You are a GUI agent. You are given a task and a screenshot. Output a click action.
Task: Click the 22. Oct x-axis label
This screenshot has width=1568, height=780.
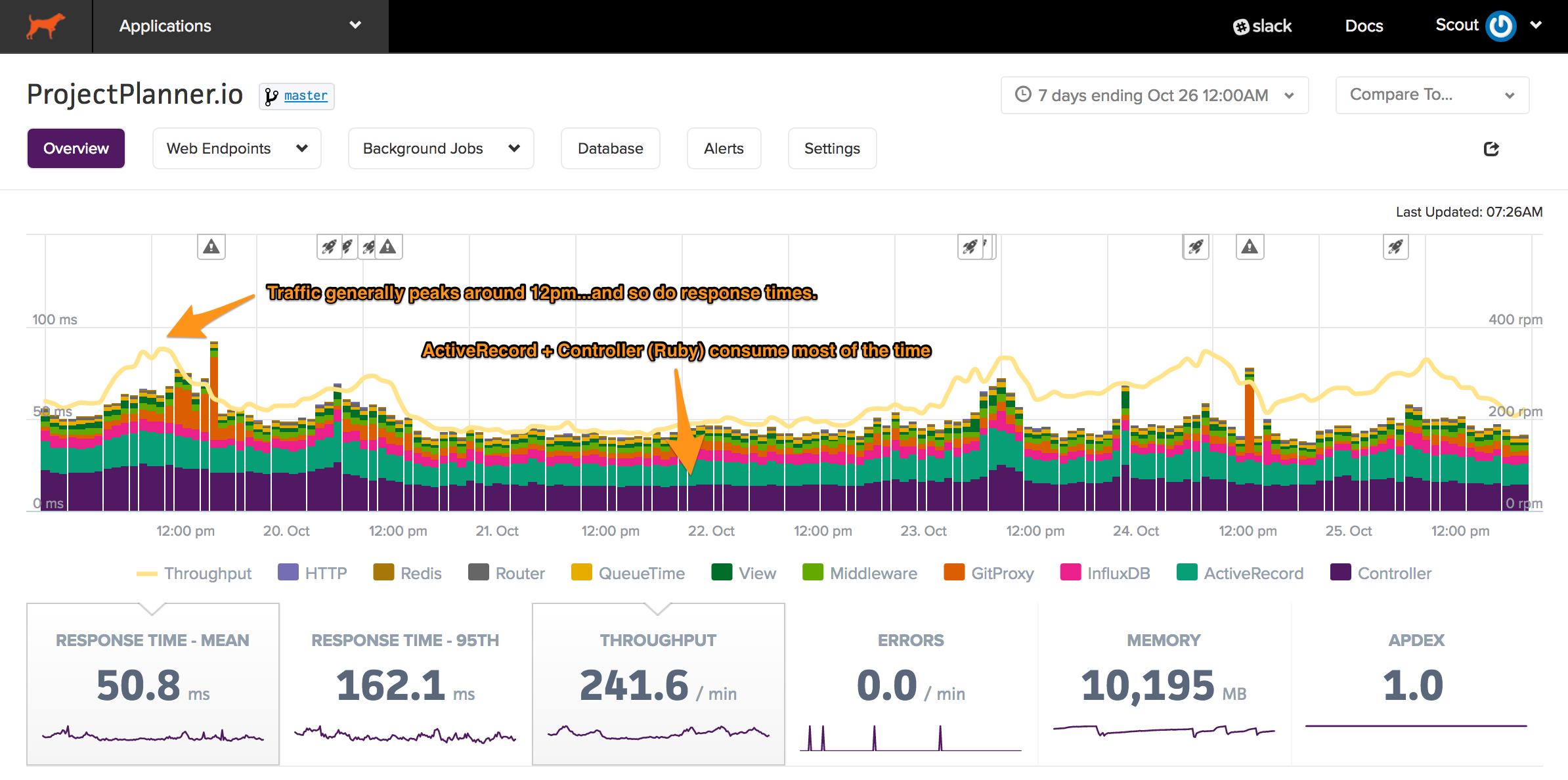(711, 531)
